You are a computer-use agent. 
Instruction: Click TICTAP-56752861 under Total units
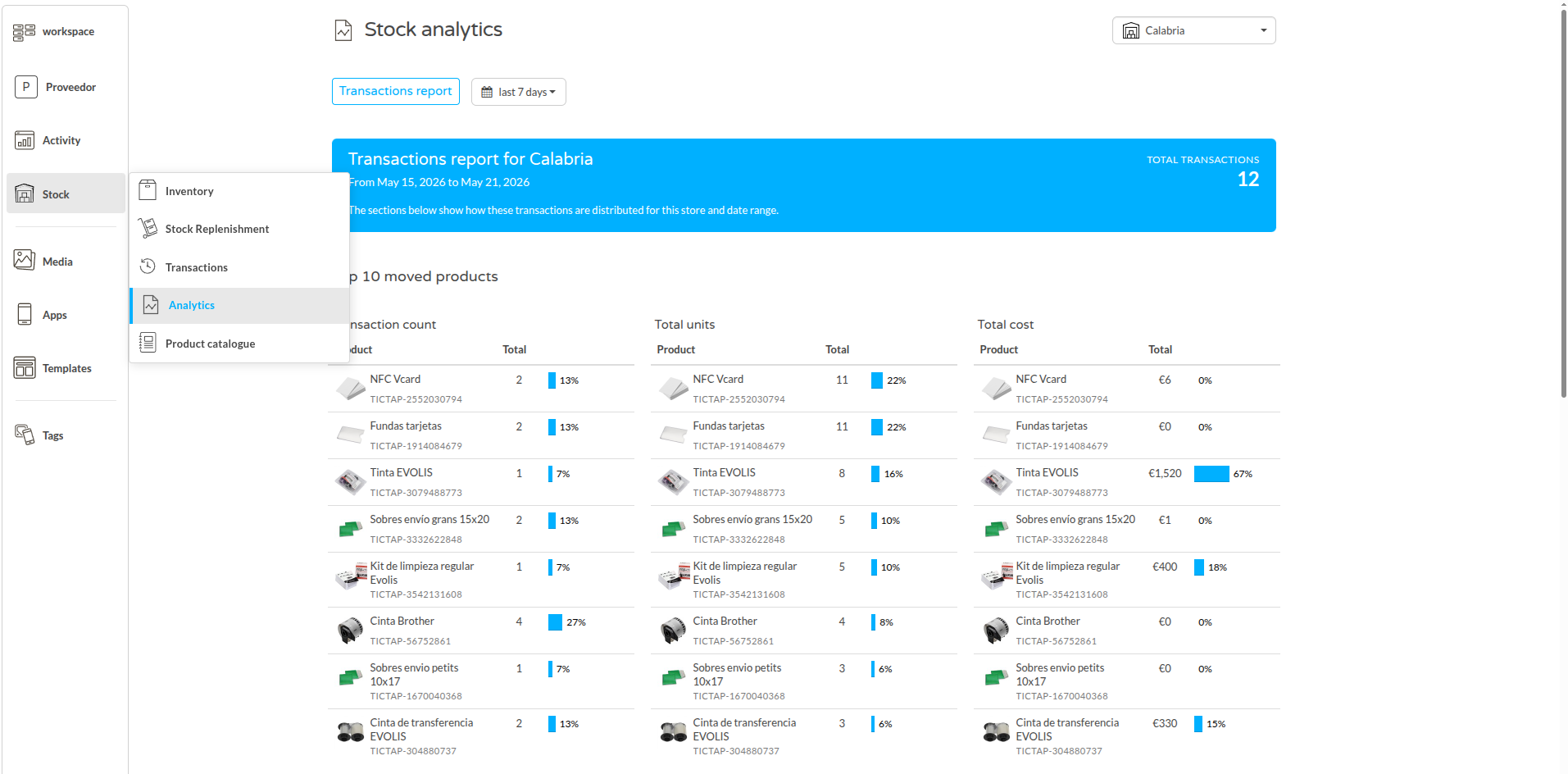pos(733,641)
